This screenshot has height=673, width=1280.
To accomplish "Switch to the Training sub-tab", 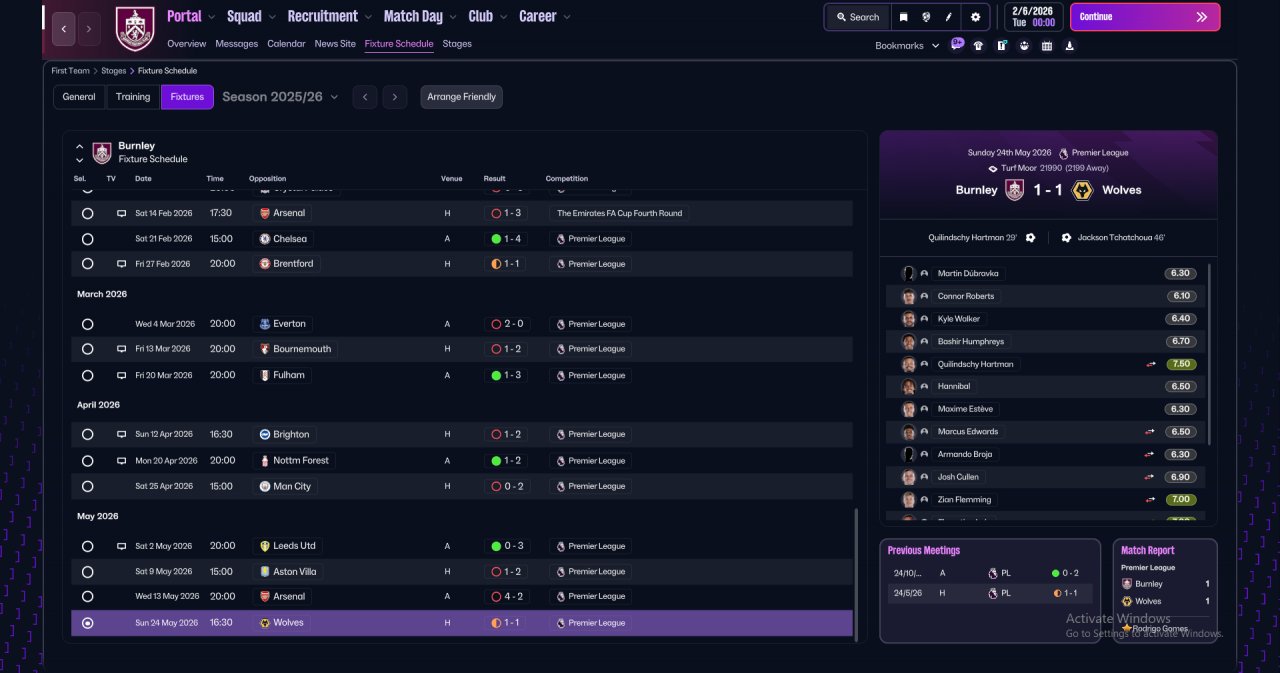I will click(x=133, y=97).
